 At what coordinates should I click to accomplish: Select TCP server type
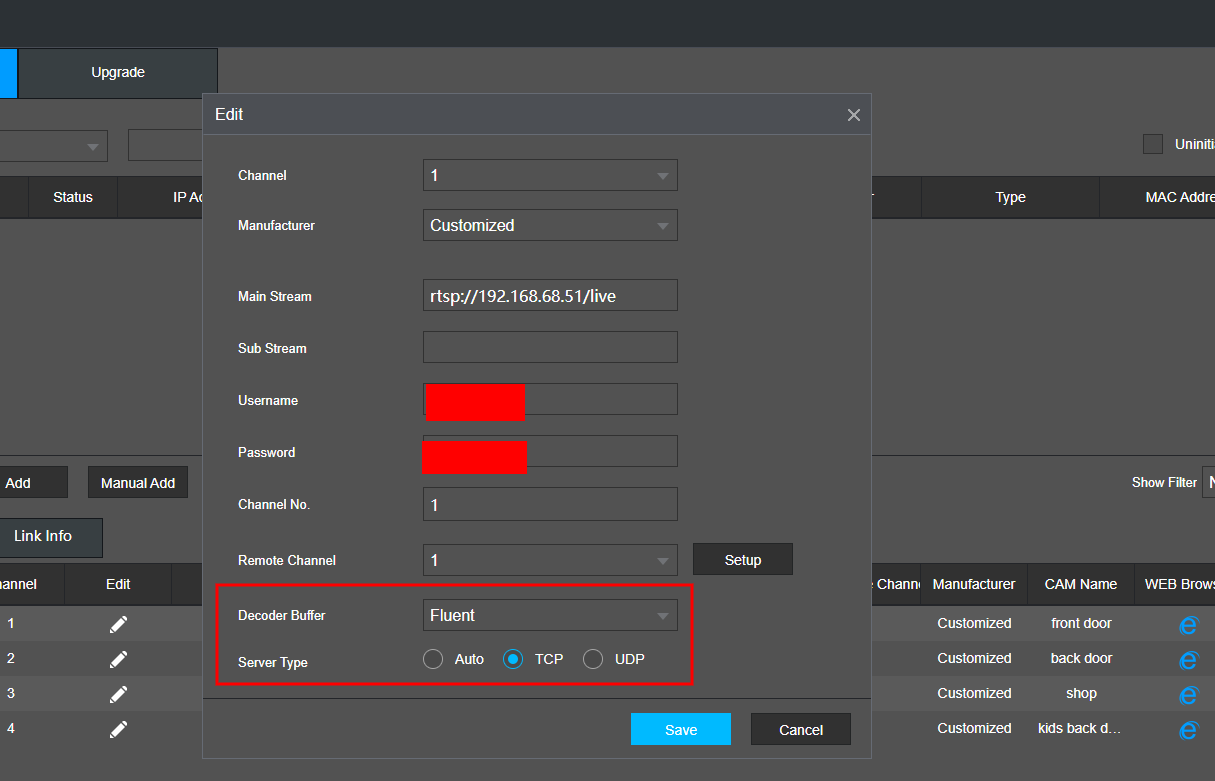coord(513,659)
